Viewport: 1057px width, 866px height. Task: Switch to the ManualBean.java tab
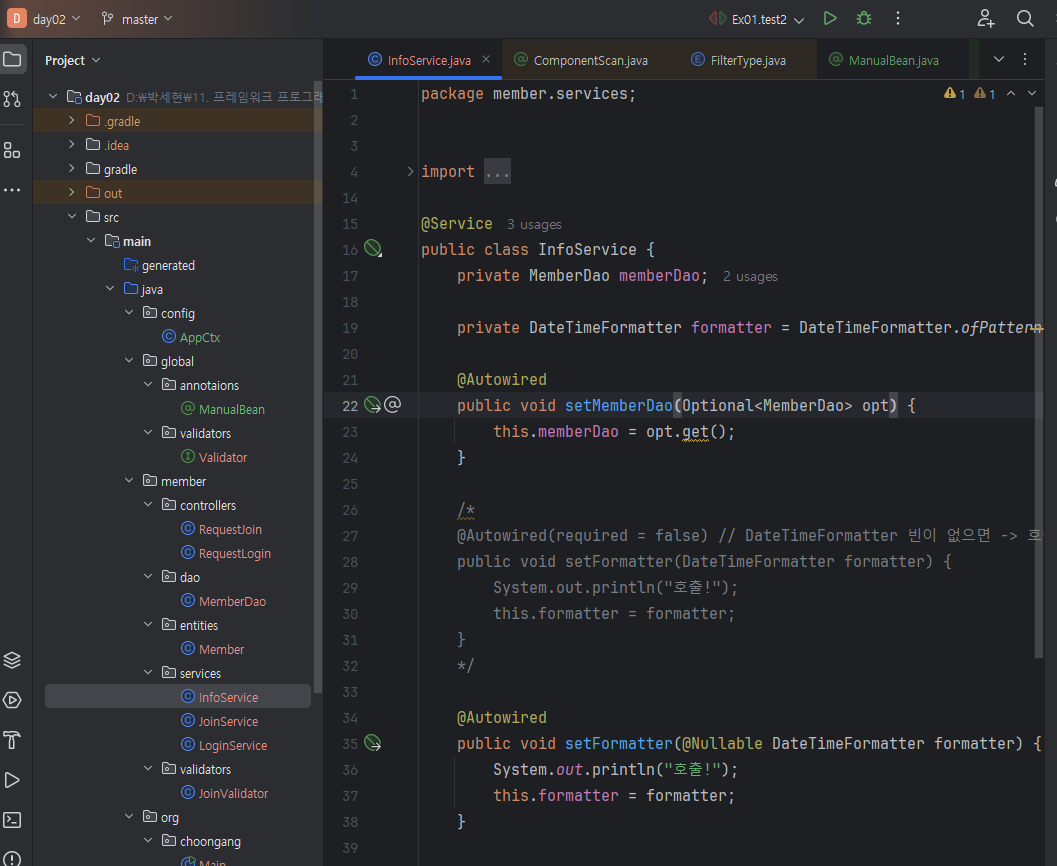(884, 60)
